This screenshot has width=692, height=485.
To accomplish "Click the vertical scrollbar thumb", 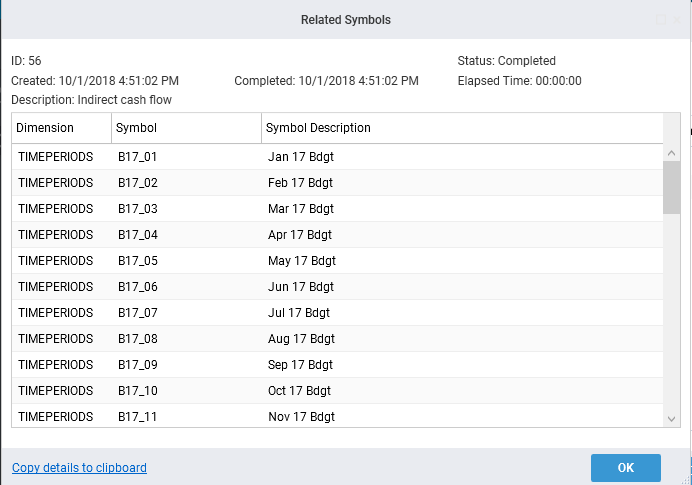I will click(x=672, y=188).
